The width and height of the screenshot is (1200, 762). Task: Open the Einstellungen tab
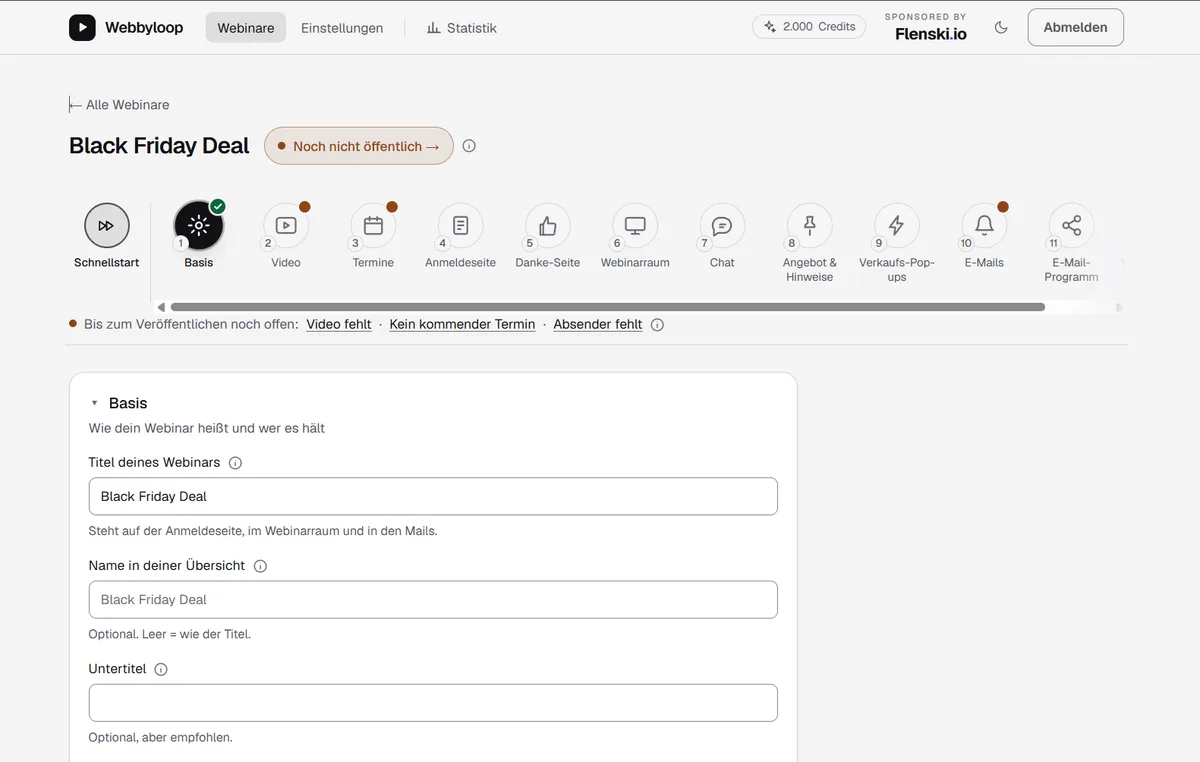[342, 28]
